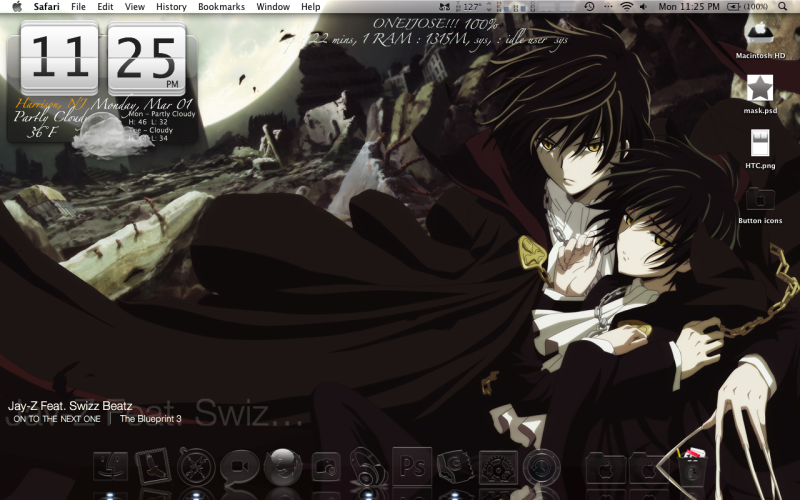
Task: Click 'ON TO THE NEXT ONE' song title
Action: [57, 419]
